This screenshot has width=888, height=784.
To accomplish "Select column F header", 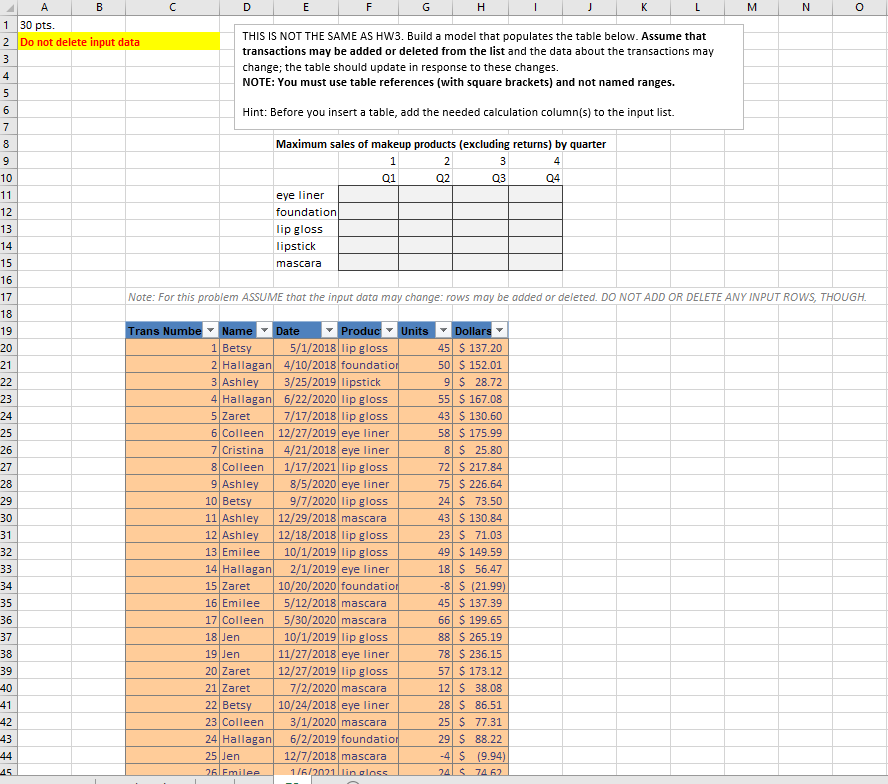I will 369,7.
